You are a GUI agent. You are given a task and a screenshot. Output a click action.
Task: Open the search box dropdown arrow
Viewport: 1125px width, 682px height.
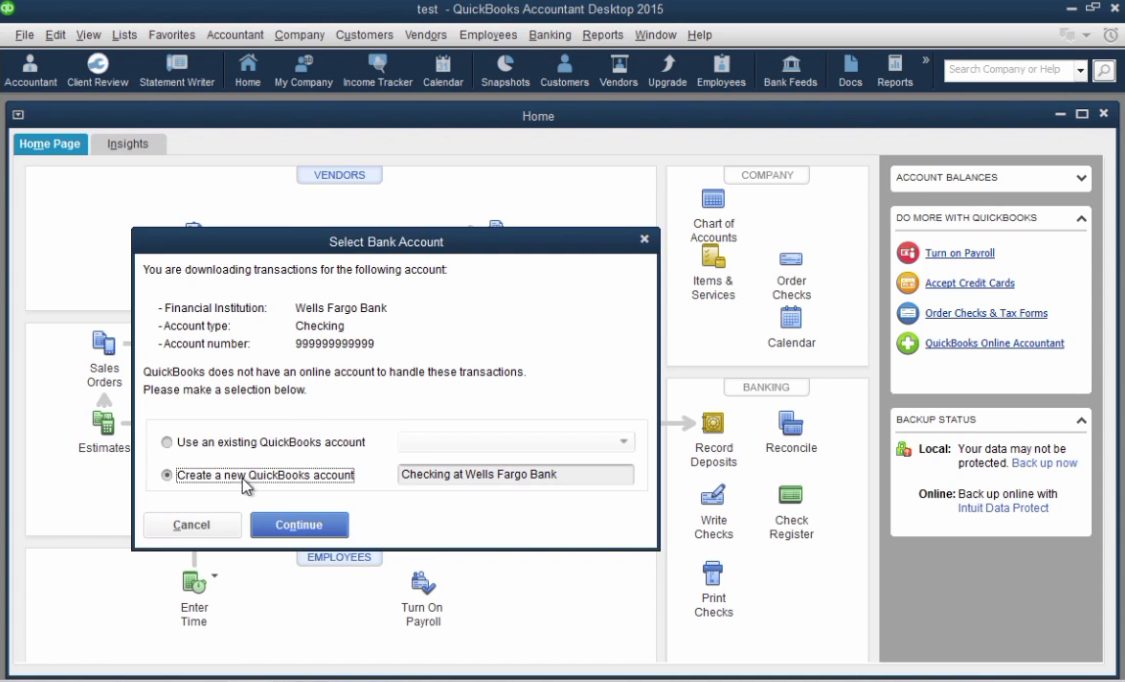pyautogui.click(x=1080, y=70)
